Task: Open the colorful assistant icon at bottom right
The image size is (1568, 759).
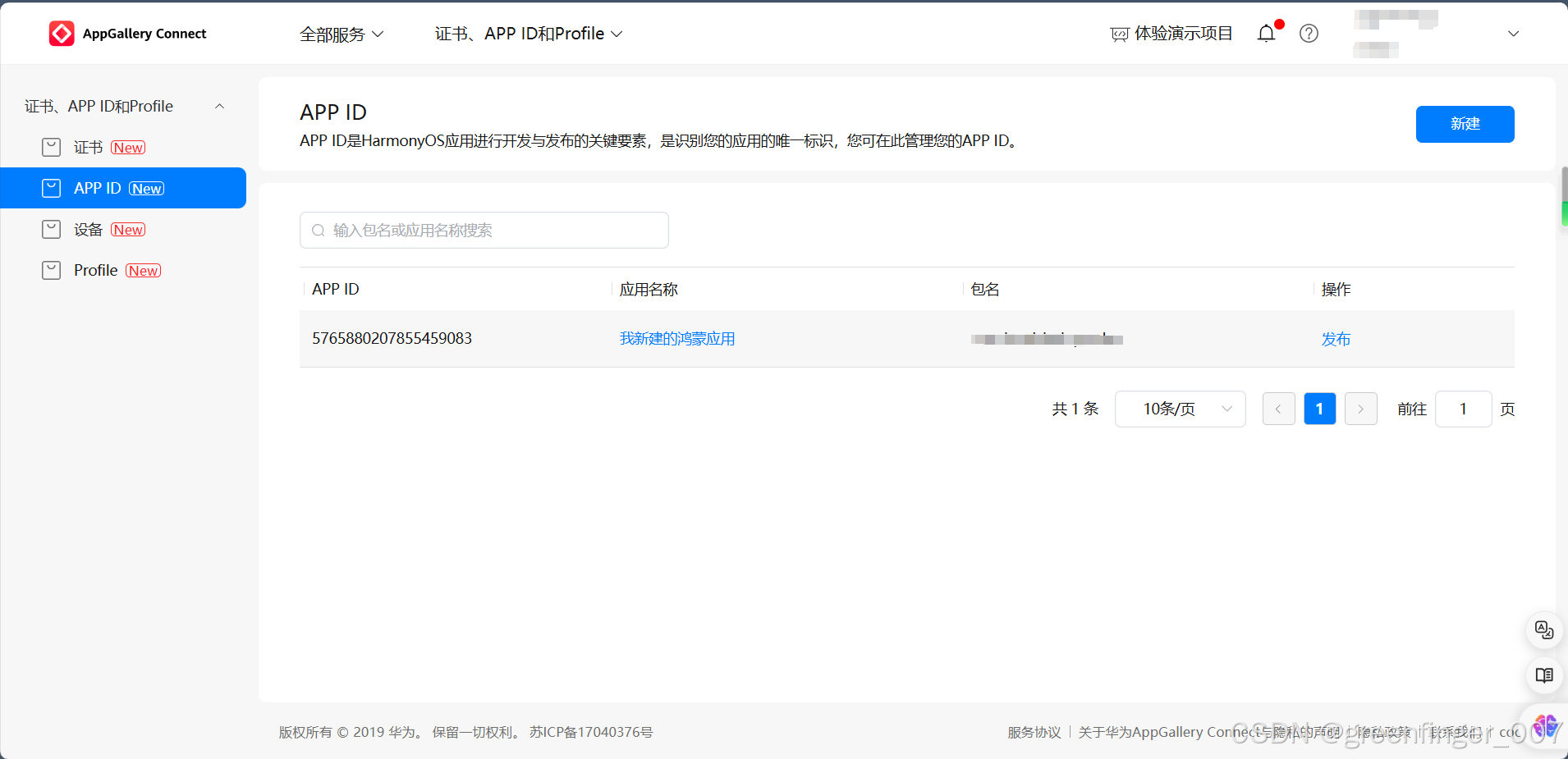Action: click(x=1546, y=726)
